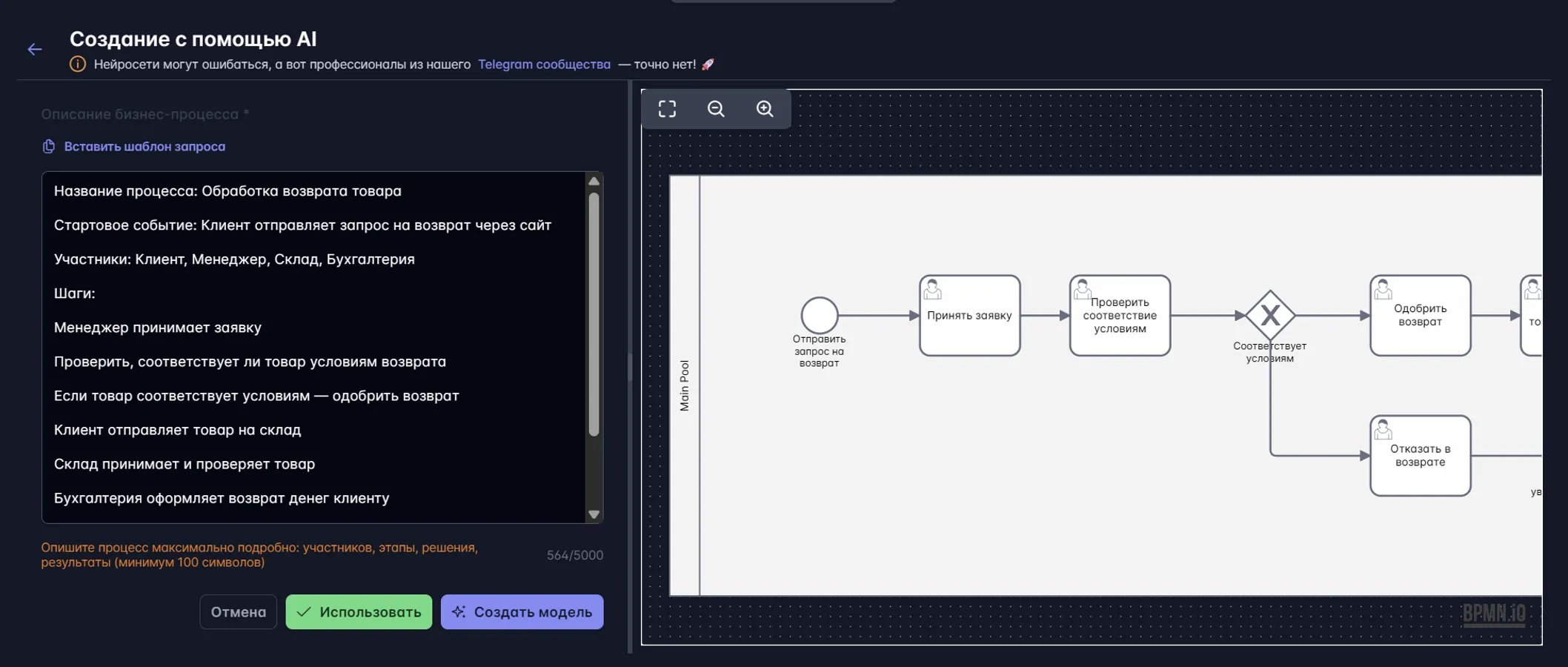Select the exclusive gateway X diamond

(x=1269, y=315)
